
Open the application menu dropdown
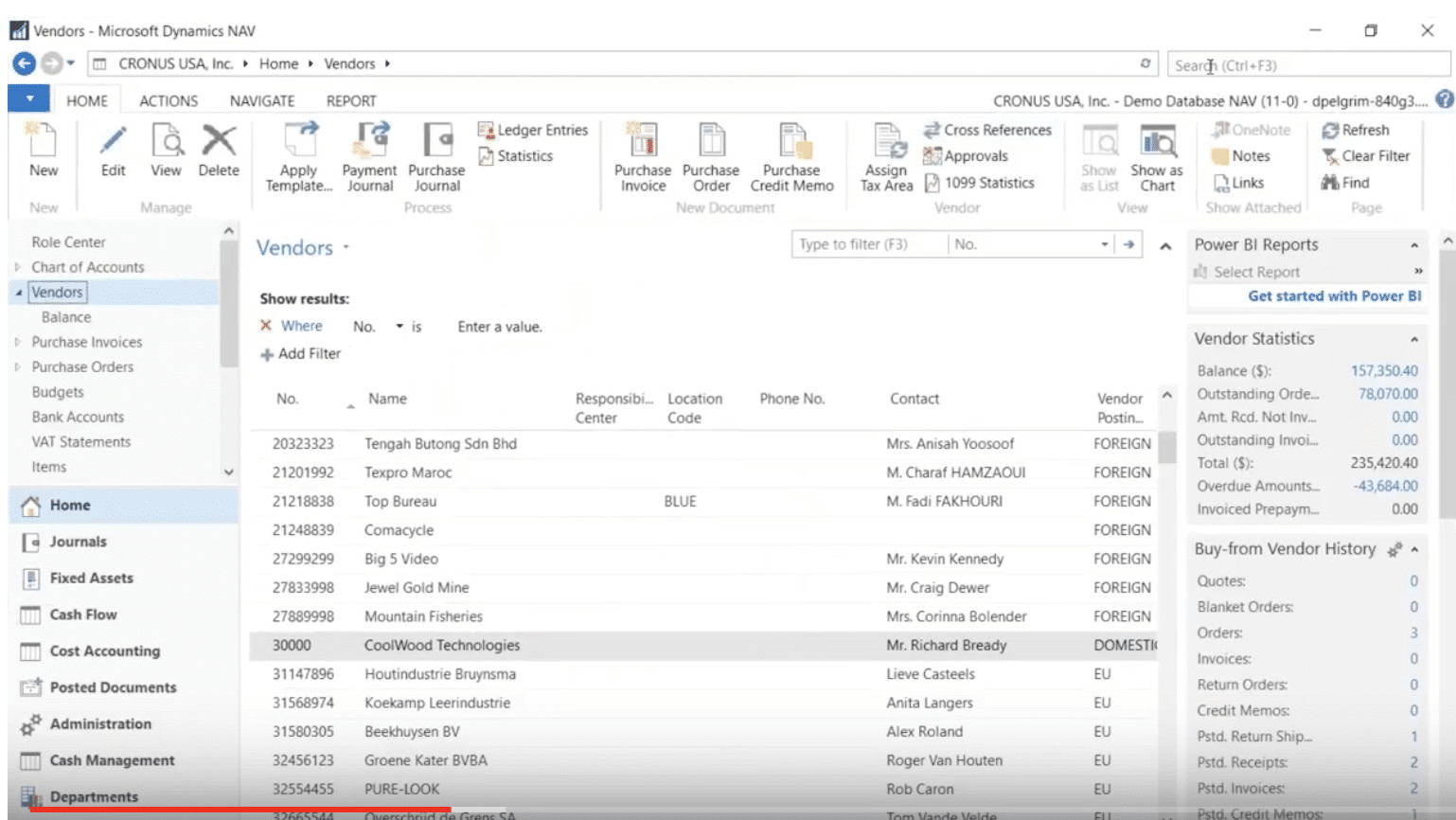(x=29, y=98)
